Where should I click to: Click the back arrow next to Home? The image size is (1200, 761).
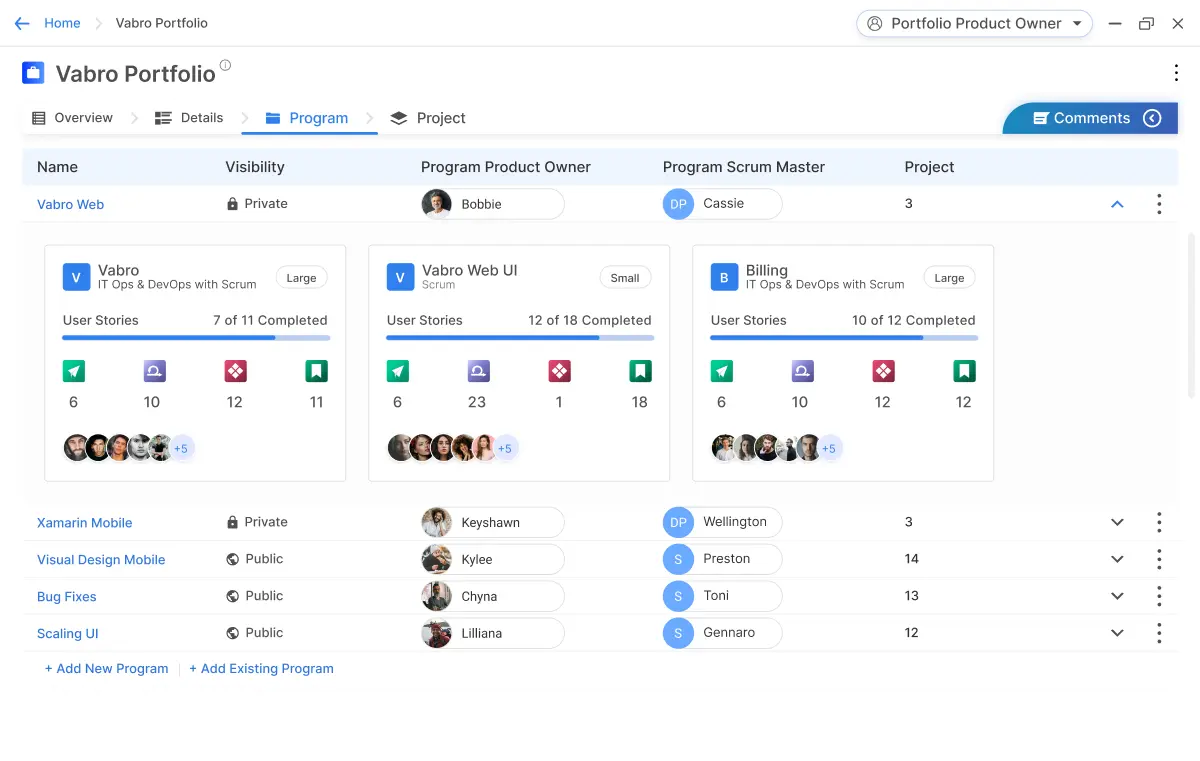coord(22,23)
